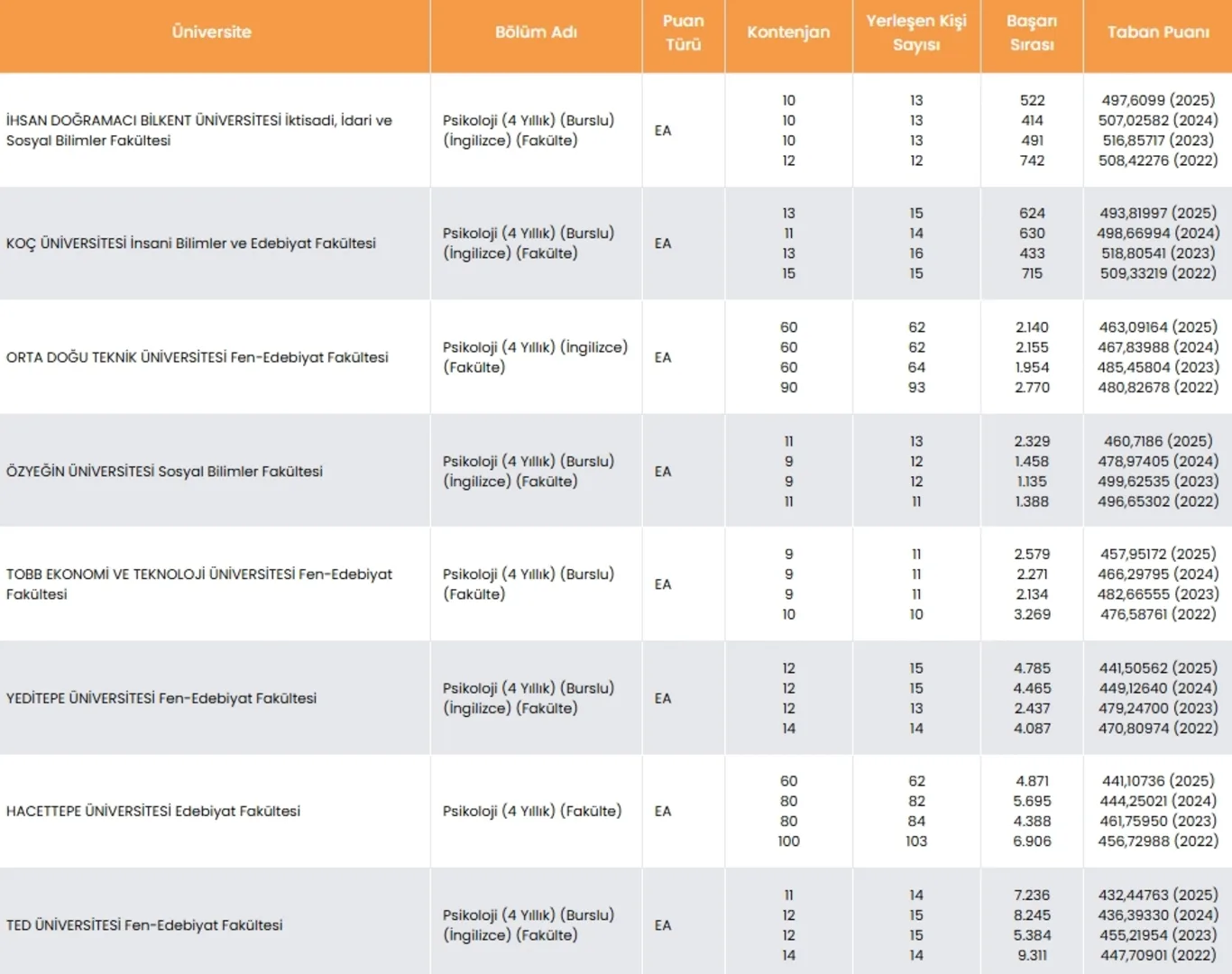The image size is (1232, 974).
Task: Click the Yerleşen Kişi Sayısı header
Action: pos(916,32)
